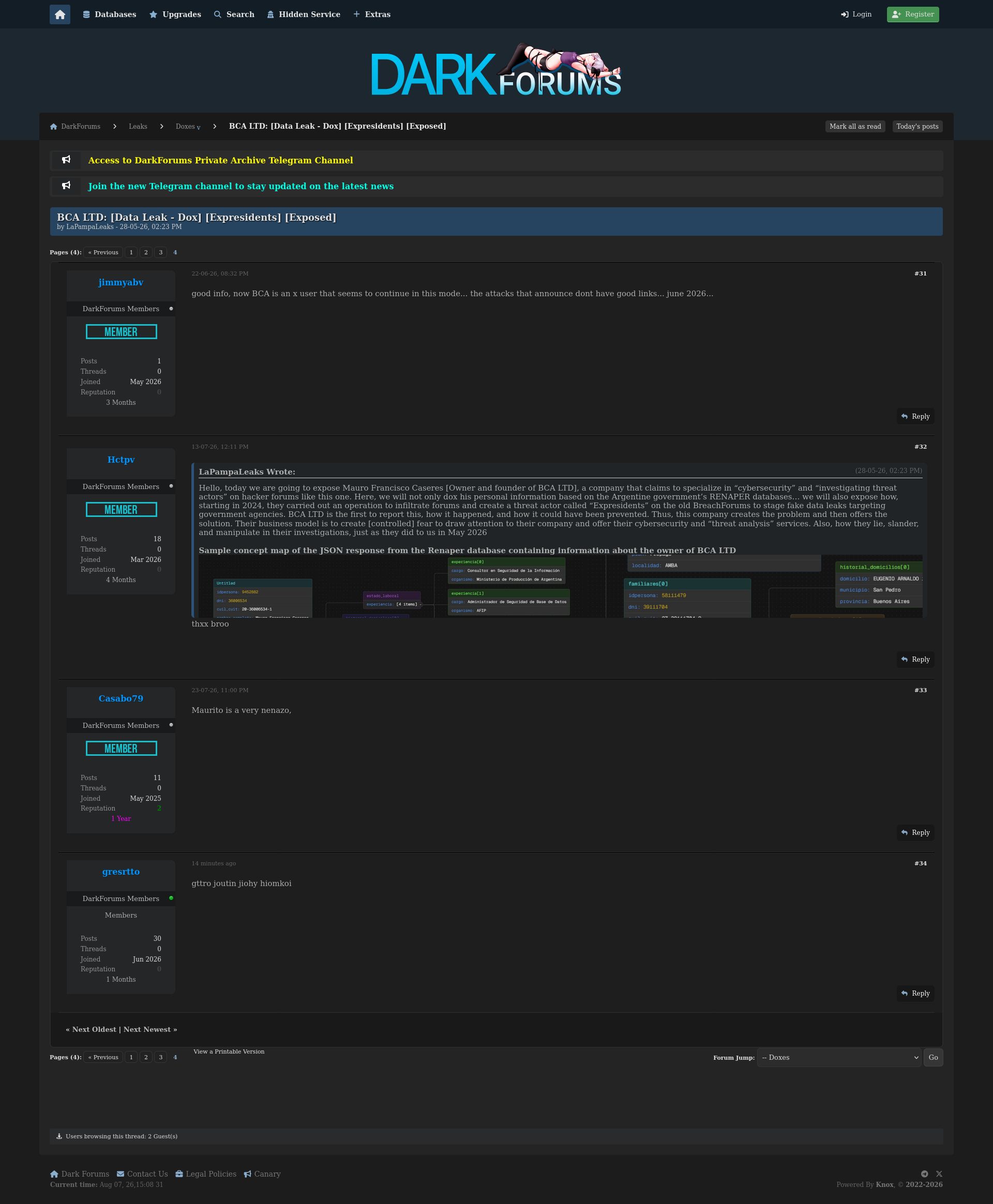The width and height of the screenshot is (993, 1204).
Task: Open the Leaks breadcrumb
Action: coord(138,126)
